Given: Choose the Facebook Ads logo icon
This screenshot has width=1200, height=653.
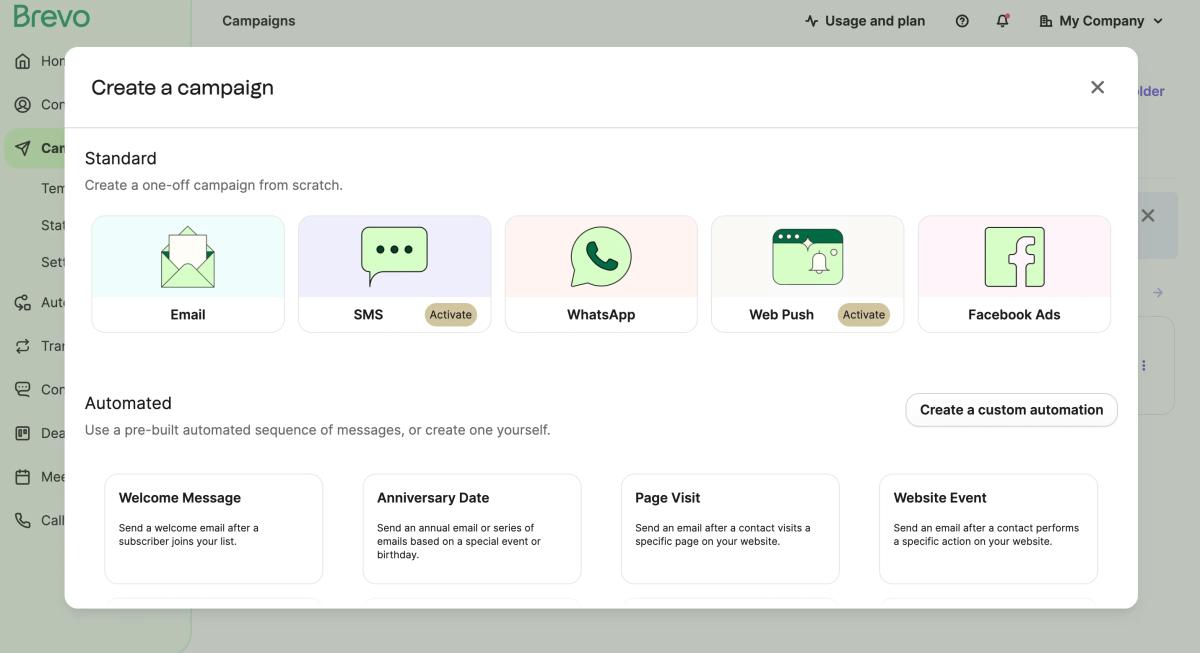Looking at the screenshot, I should point(1014,257).
